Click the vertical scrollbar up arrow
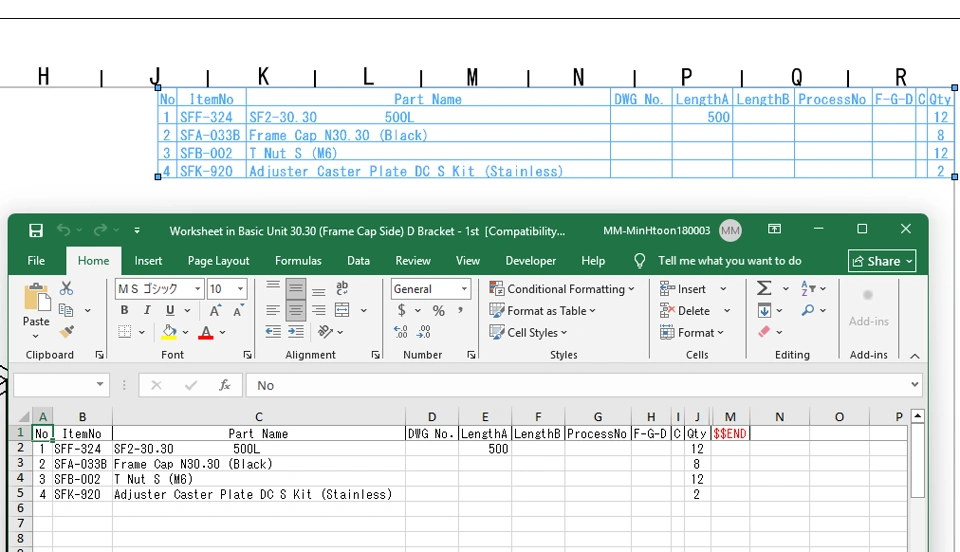This screenshot has height=552, width=960. pos(918,416)
